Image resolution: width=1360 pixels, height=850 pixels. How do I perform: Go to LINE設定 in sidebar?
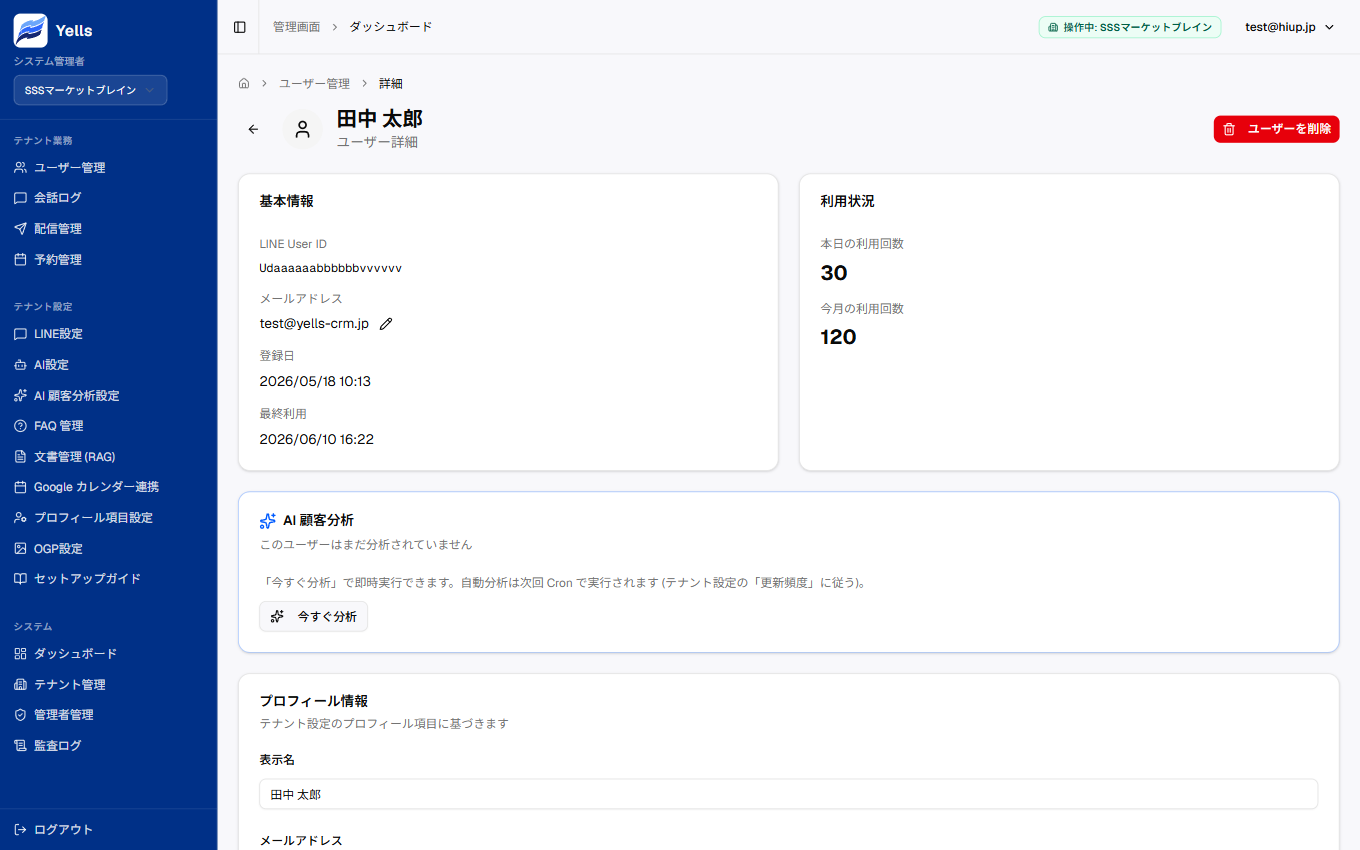click(108, 334)
